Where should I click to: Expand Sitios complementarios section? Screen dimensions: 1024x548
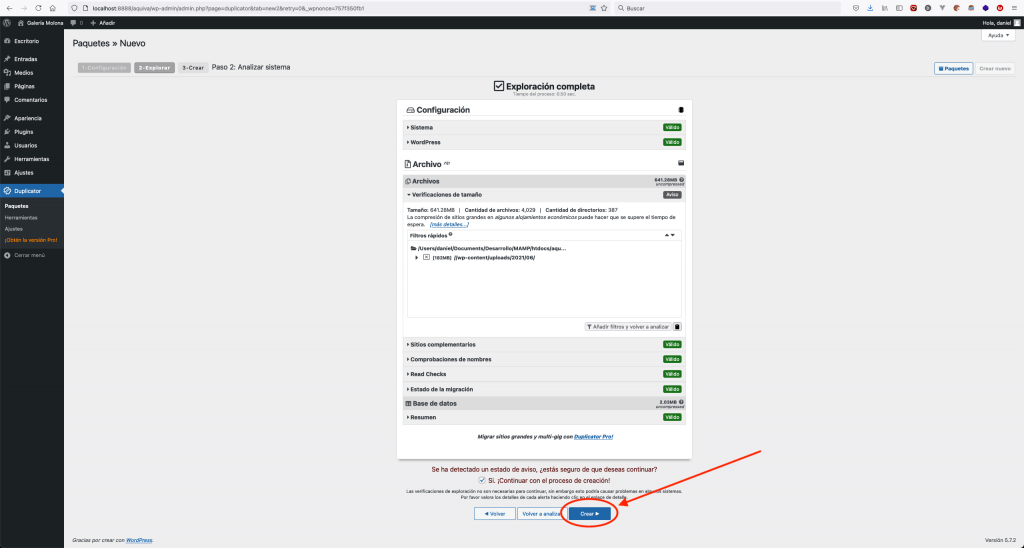click(x=543, y=344)
